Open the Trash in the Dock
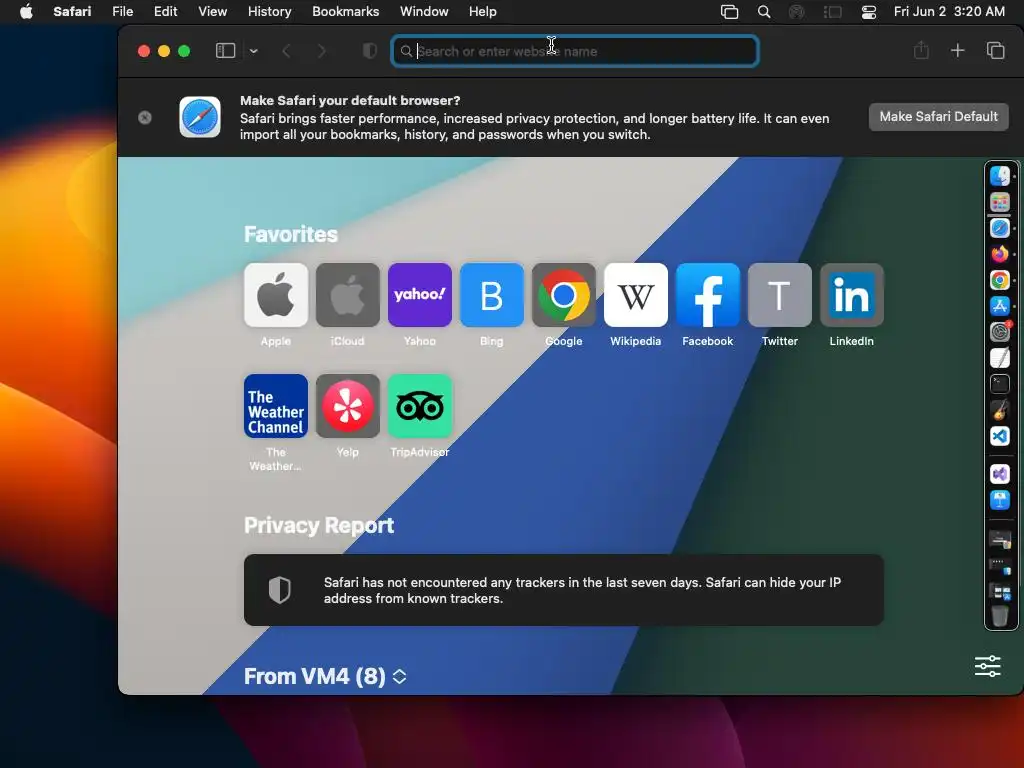1024x768 pixels. point(1000,615)
